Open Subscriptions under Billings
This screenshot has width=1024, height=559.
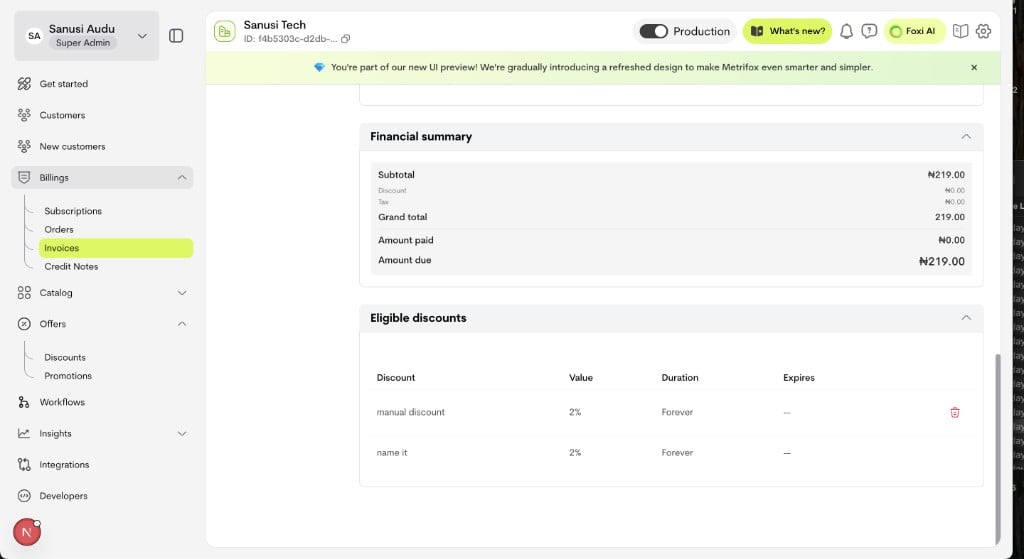tap(73, 211)
